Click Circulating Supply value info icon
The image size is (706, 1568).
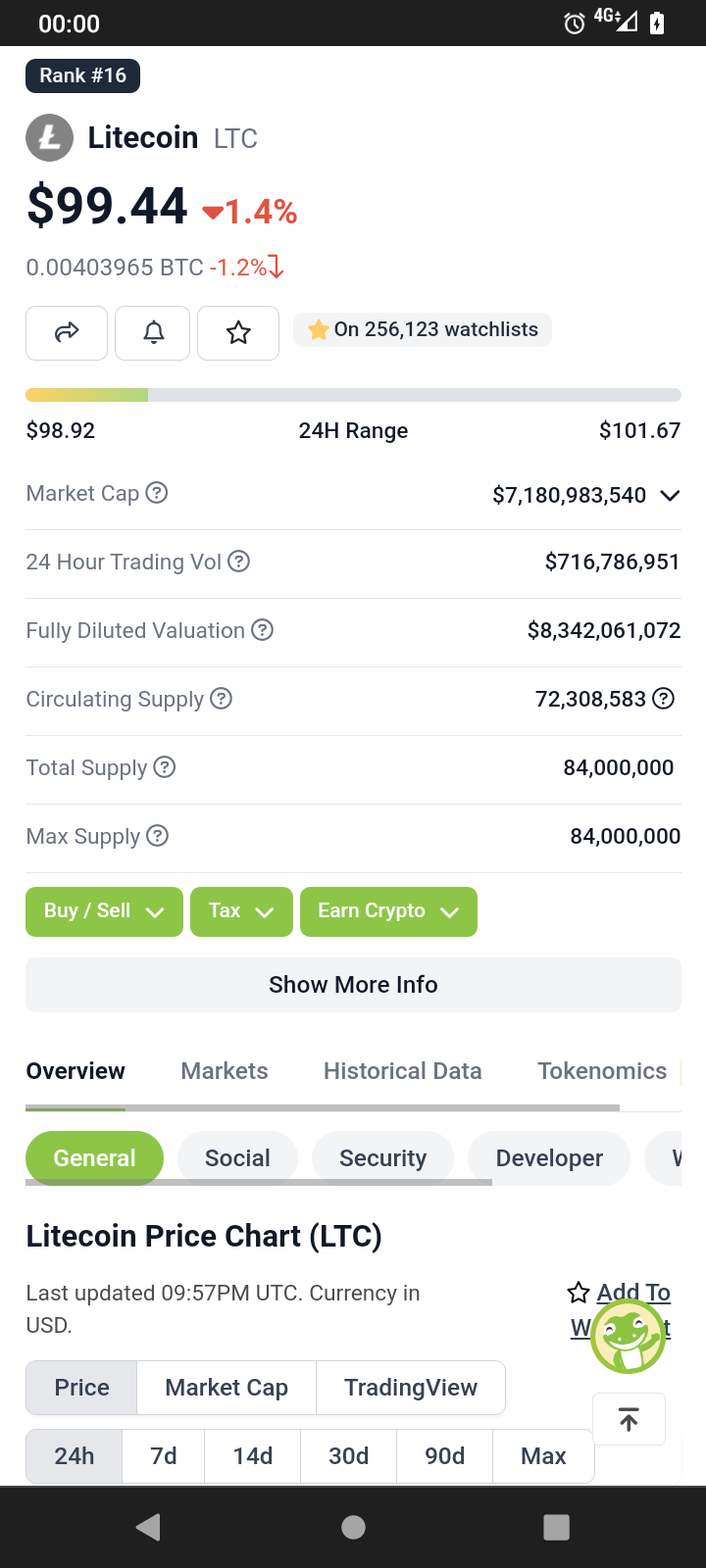(x=664, y=699)
